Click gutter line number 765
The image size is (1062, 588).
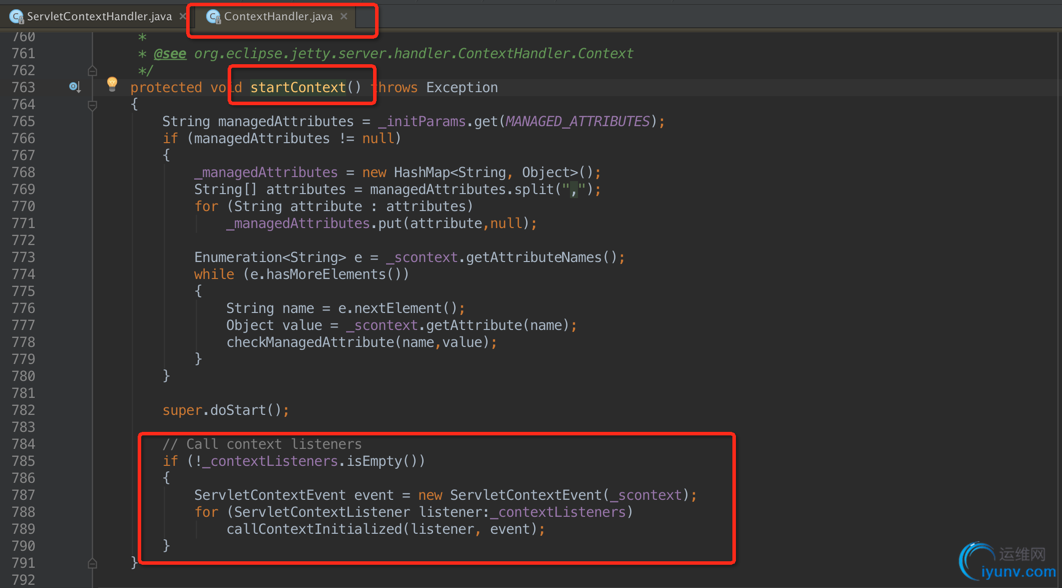point(23,121)
